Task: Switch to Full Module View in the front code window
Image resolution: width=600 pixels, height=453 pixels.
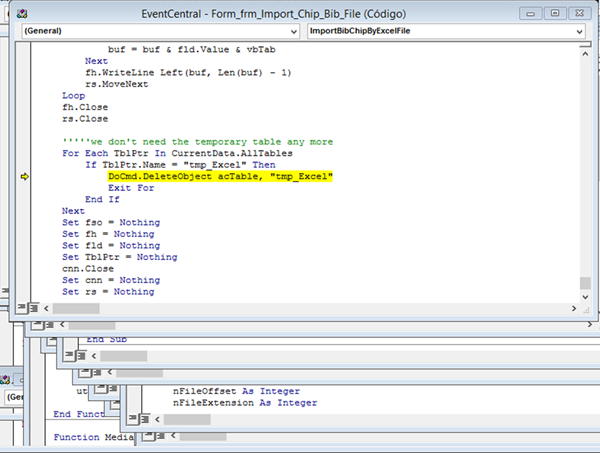Action: [x=35, y=308]
